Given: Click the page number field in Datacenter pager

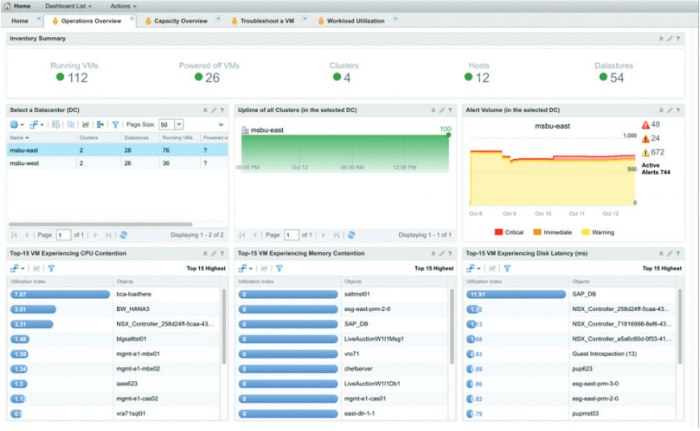Looking at the screenshot, I should click(x=63, y=235).
